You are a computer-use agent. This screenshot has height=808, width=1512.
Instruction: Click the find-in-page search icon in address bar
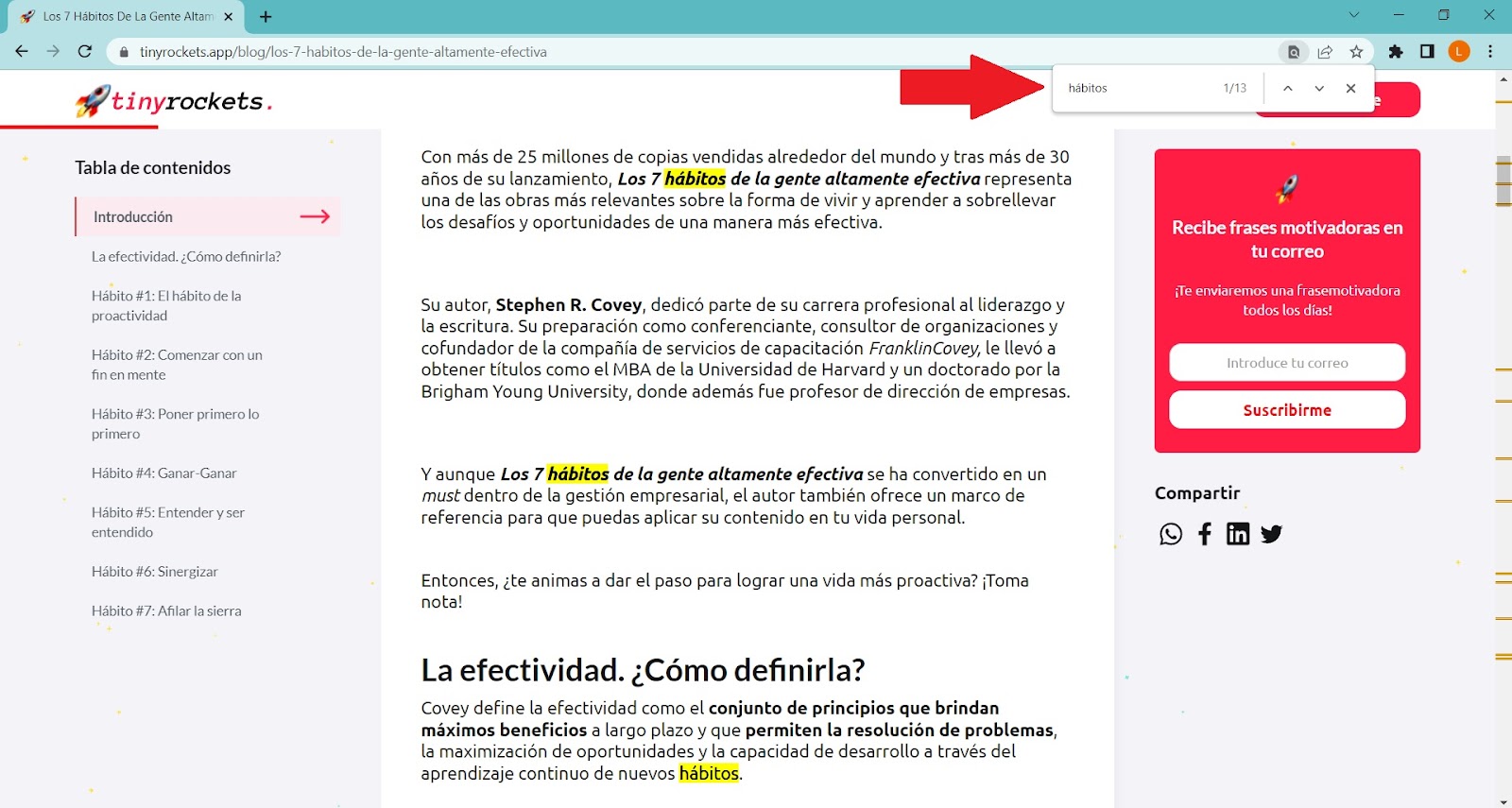(1294, 52)
